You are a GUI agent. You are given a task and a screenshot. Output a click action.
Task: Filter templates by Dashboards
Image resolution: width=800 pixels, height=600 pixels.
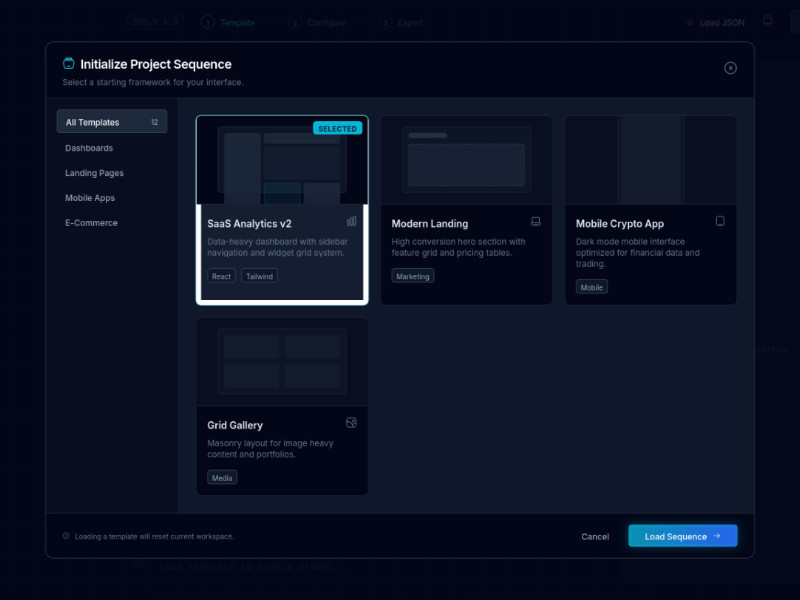coord(89,148)
